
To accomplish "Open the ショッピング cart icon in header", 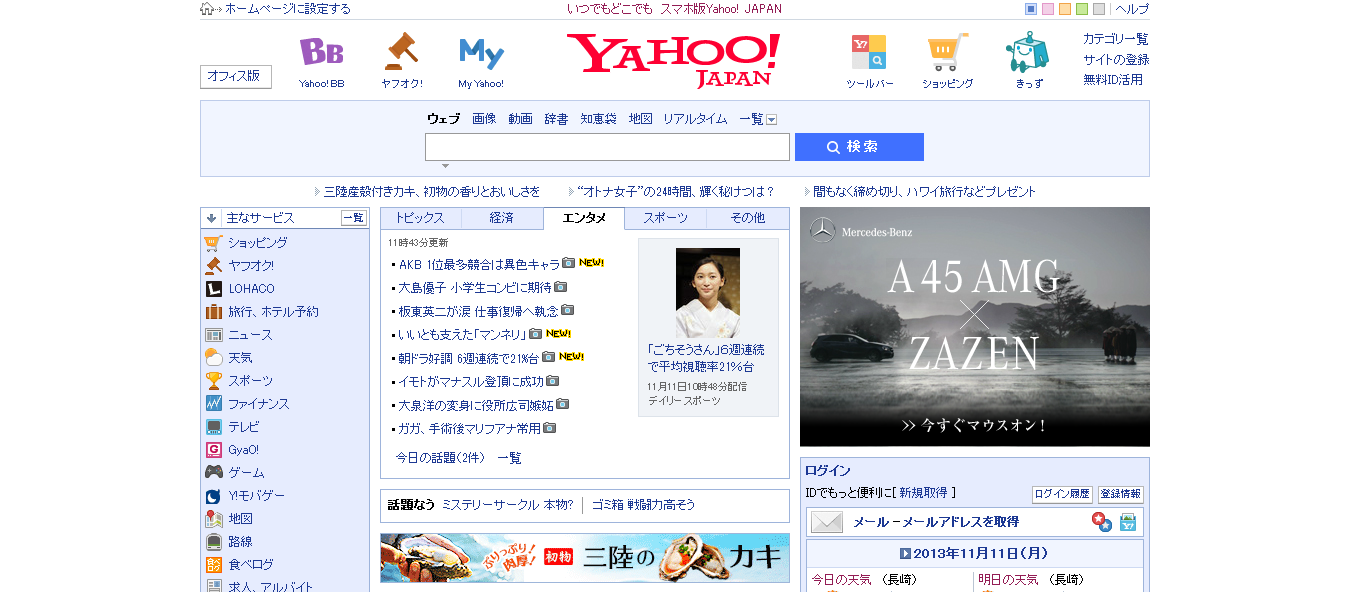I will tap(947, 52).
